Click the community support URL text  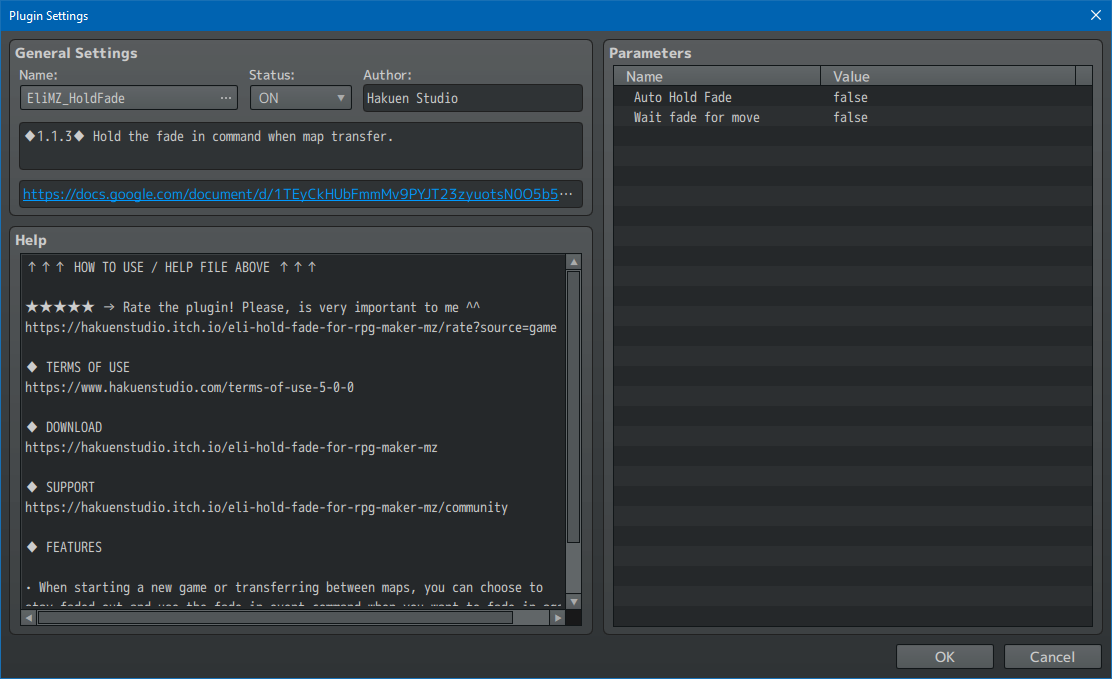(267, 507)
